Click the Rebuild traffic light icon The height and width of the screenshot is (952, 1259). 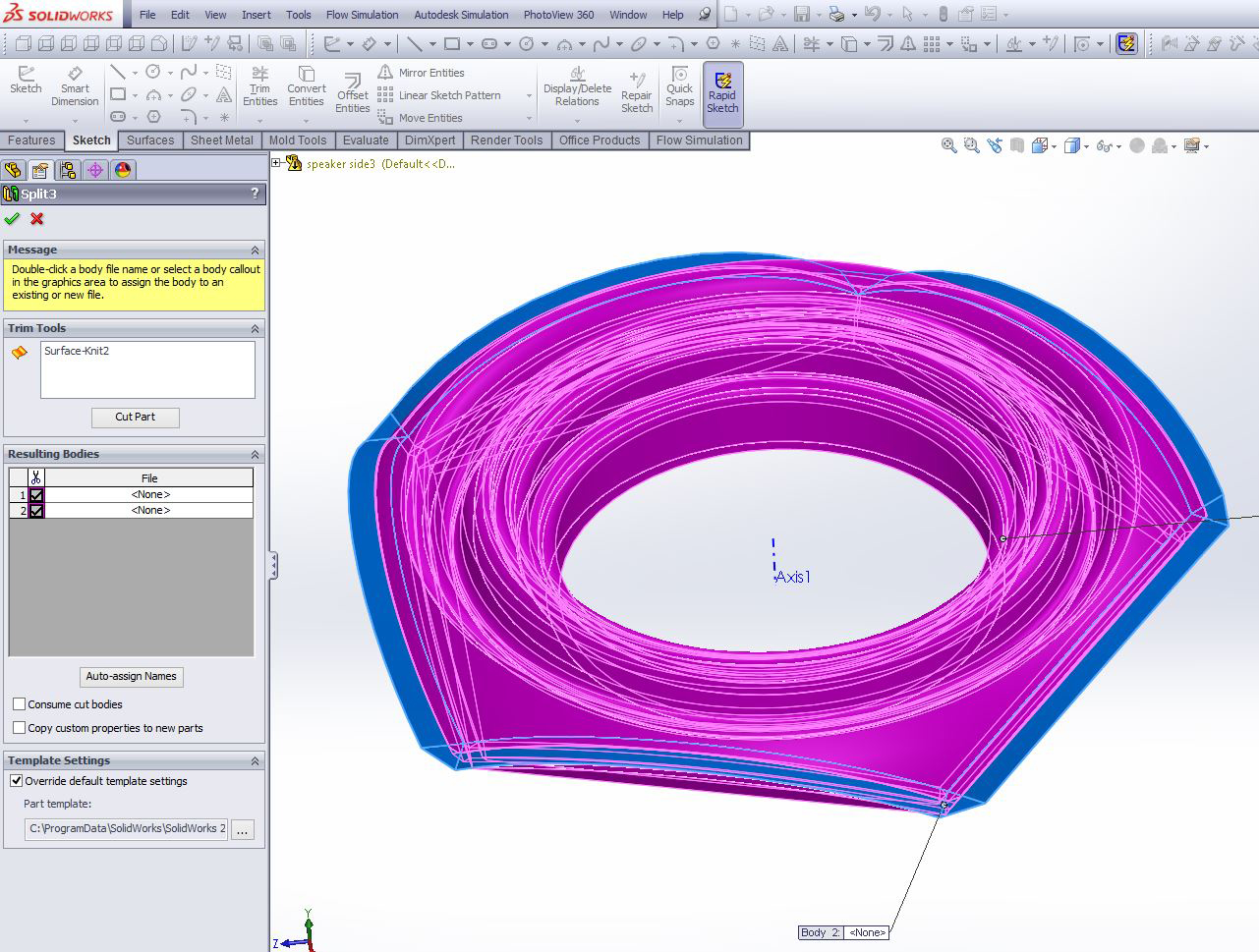(x=943, y=14)
